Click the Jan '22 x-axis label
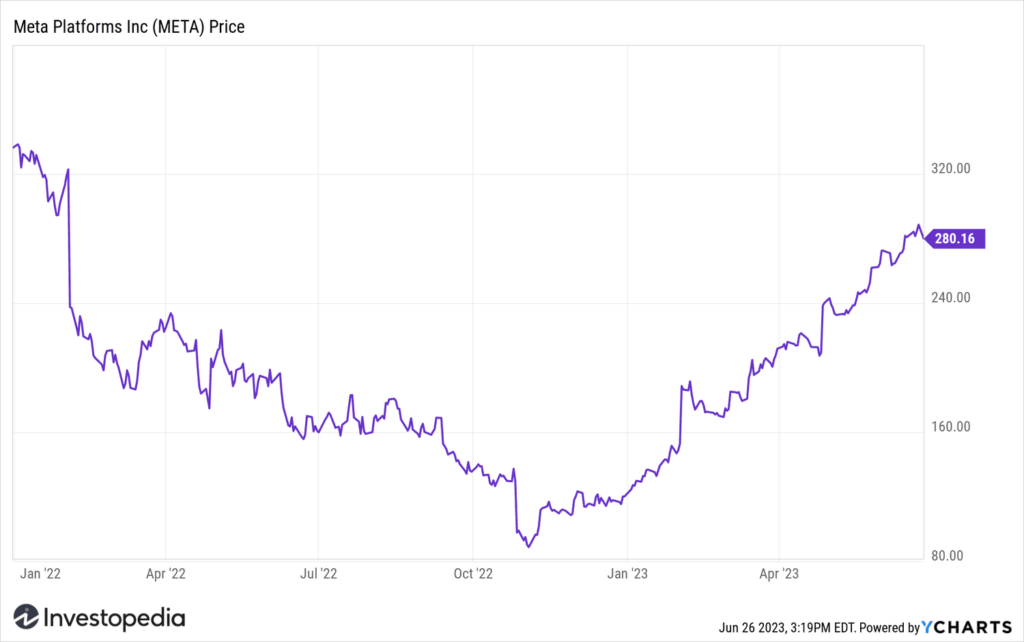Viewport: 1024px width, 642px height. tap(40, 573)
